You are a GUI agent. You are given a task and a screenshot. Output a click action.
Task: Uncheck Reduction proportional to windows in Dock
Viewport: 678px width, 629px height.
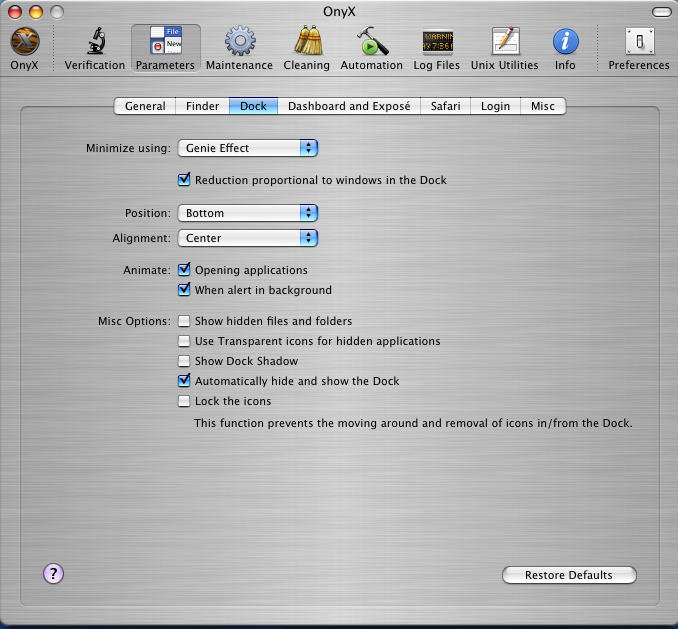pos(184,180)
